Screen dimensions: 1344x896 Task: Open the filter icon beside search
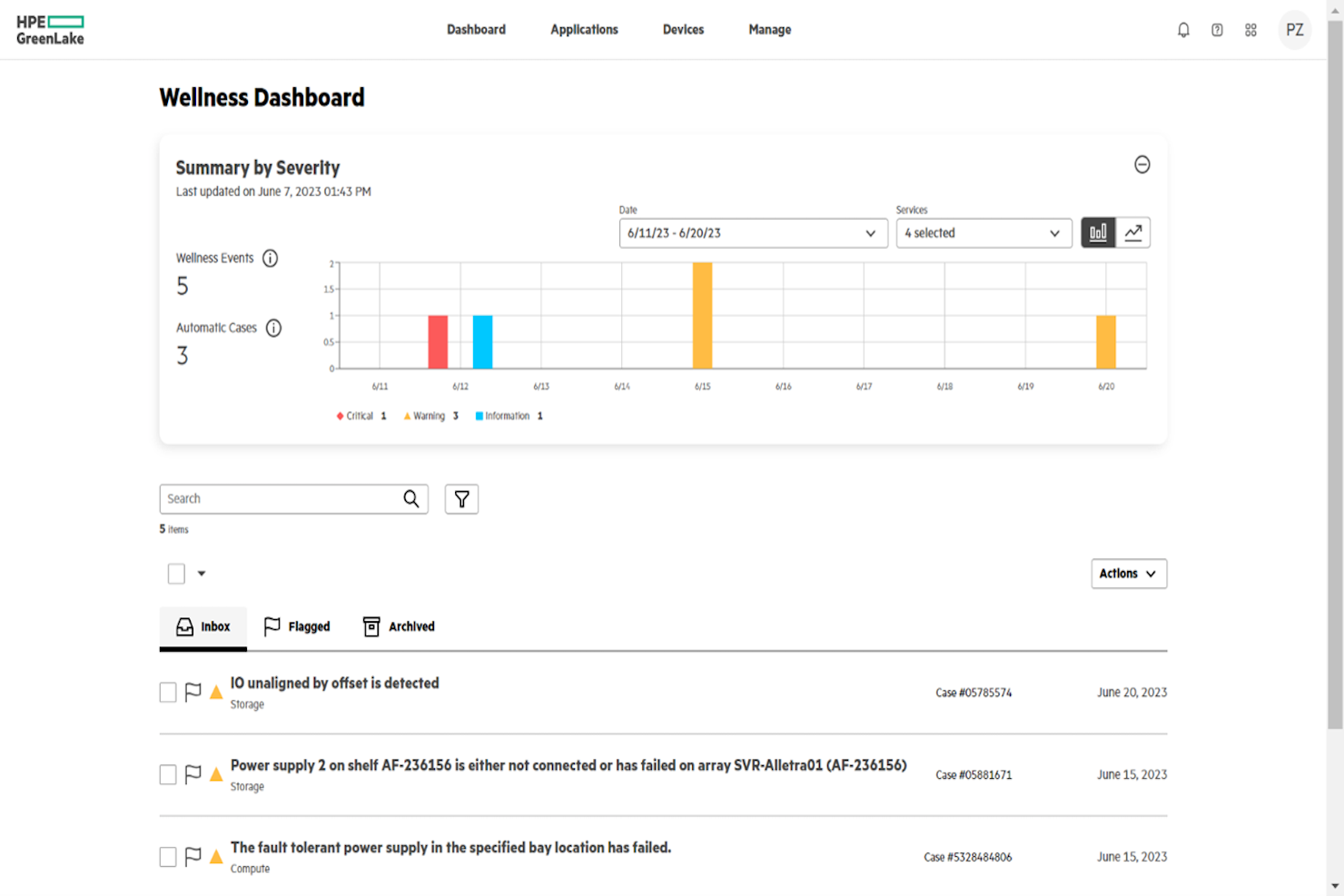tap(461, 498)
